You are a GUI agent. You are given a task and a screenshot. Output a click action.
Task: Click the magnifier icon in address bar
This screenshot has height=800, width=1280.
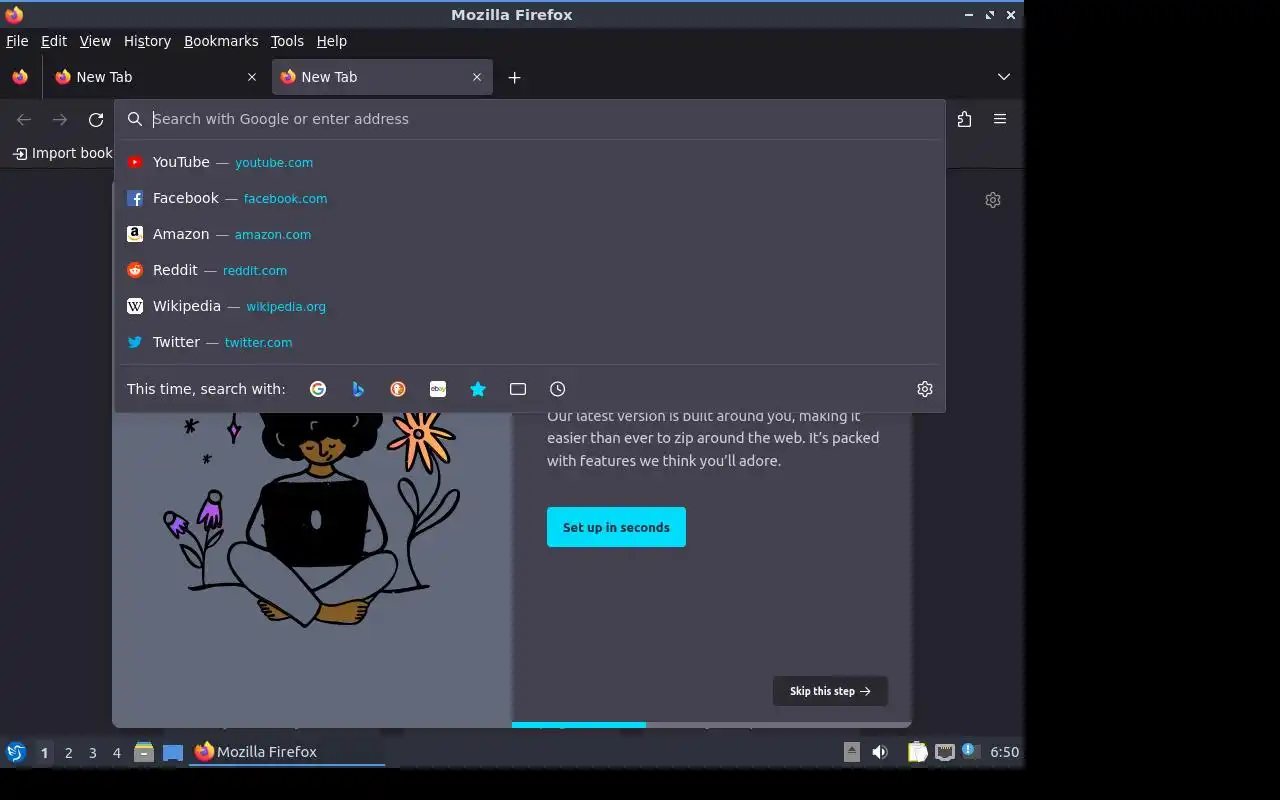pos(135,119)
